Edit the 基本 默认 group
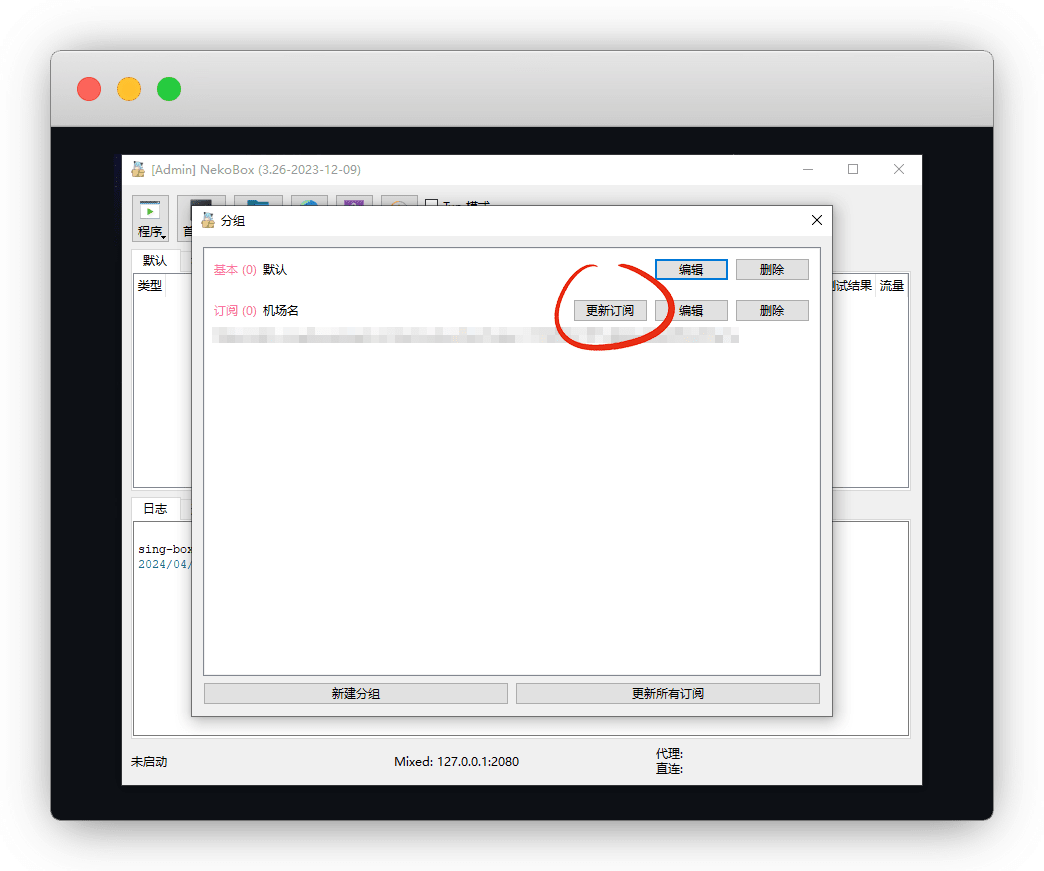The width and height of the screenshot is (1044, 871). 691,270
